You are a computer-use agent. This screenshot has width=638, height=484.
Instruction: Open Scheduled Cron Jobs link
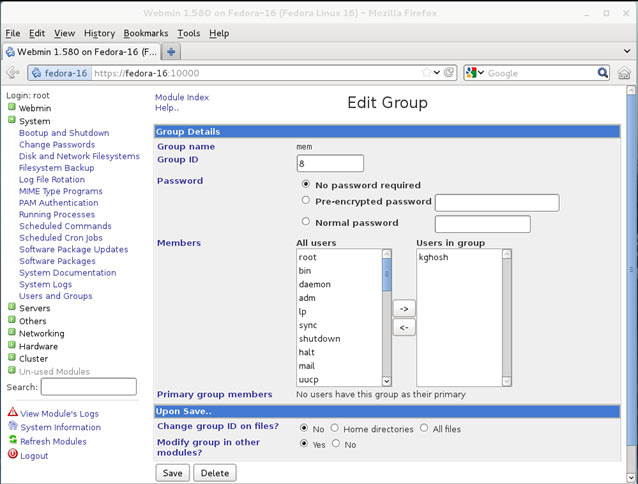[x=61, y=238]
